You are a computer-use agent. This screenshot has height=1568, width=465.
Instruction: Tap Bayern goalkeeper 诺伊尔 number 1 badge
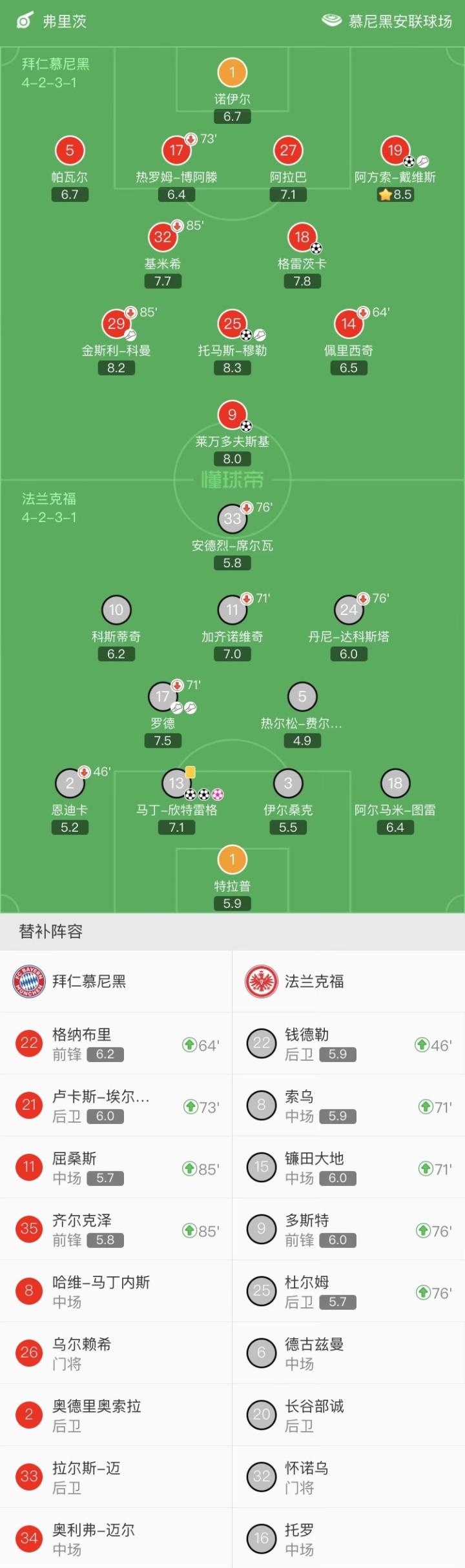(x=232, y=72)
